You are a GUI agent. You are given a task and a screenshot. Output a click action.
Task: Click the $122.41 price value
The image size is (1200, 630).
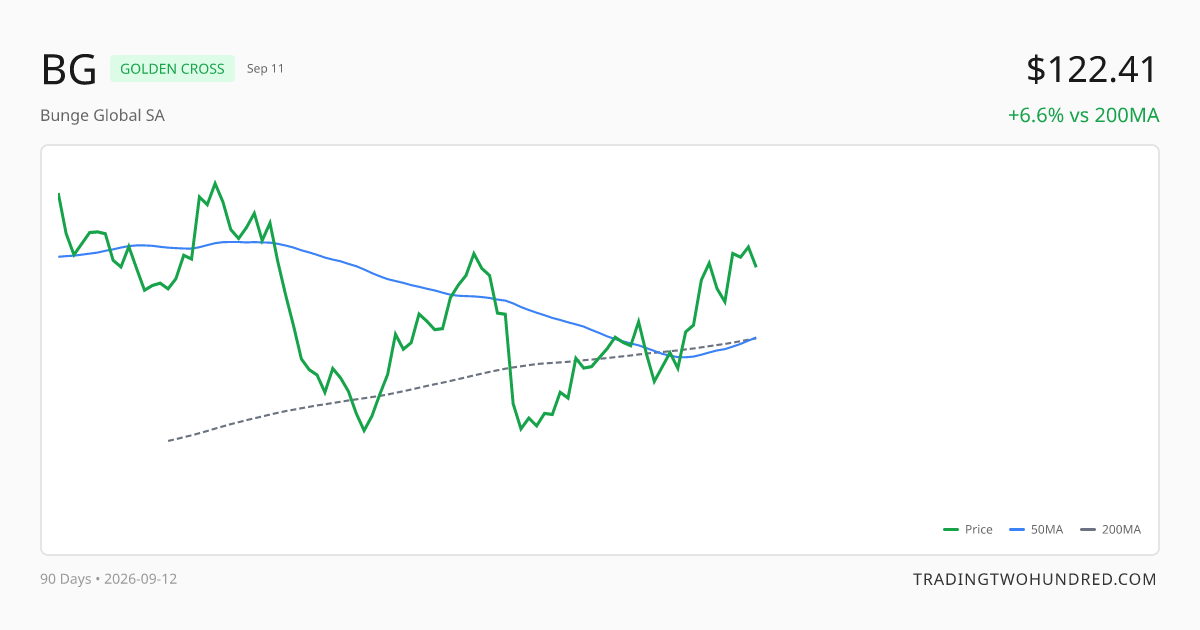[1092, 69]
